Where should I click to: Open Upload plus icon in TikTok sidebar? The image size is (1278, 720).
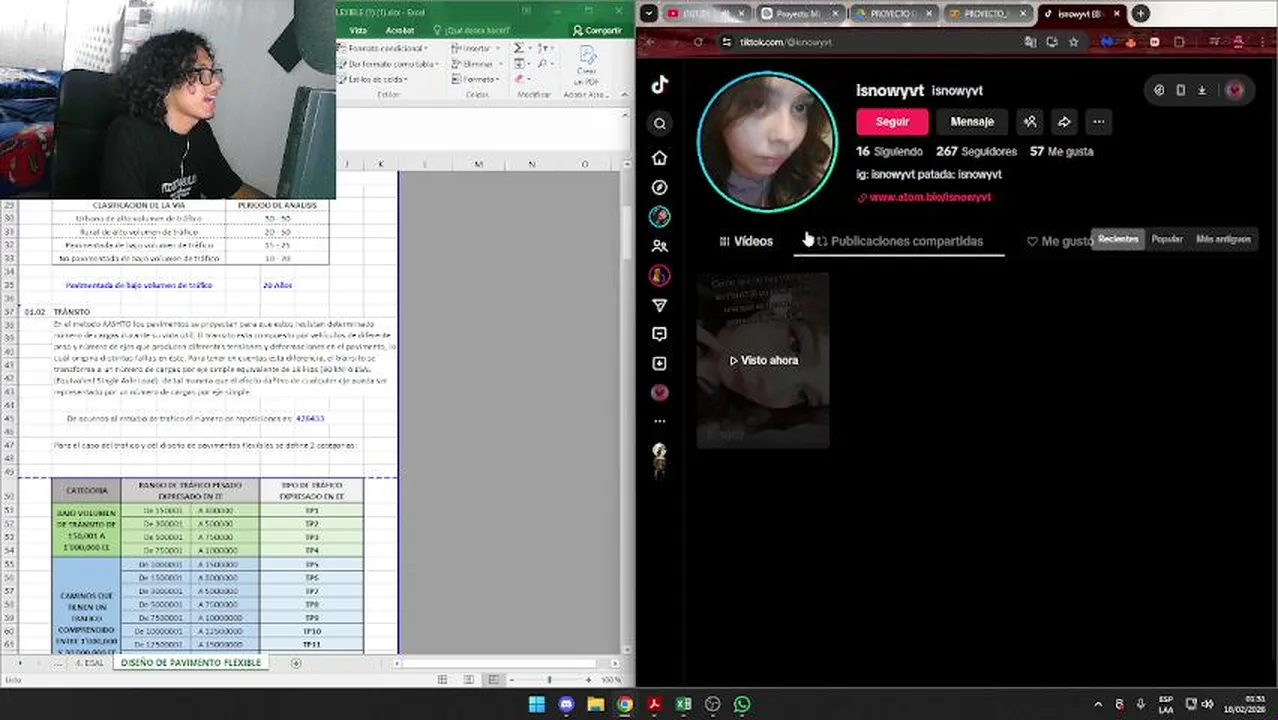(660, 364)
